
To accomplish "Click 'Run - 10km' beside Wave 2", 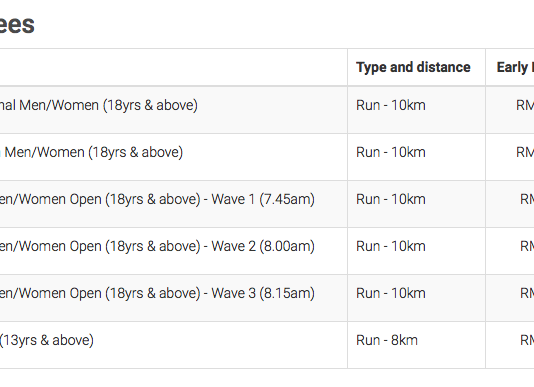I will (x=391, y=246).
